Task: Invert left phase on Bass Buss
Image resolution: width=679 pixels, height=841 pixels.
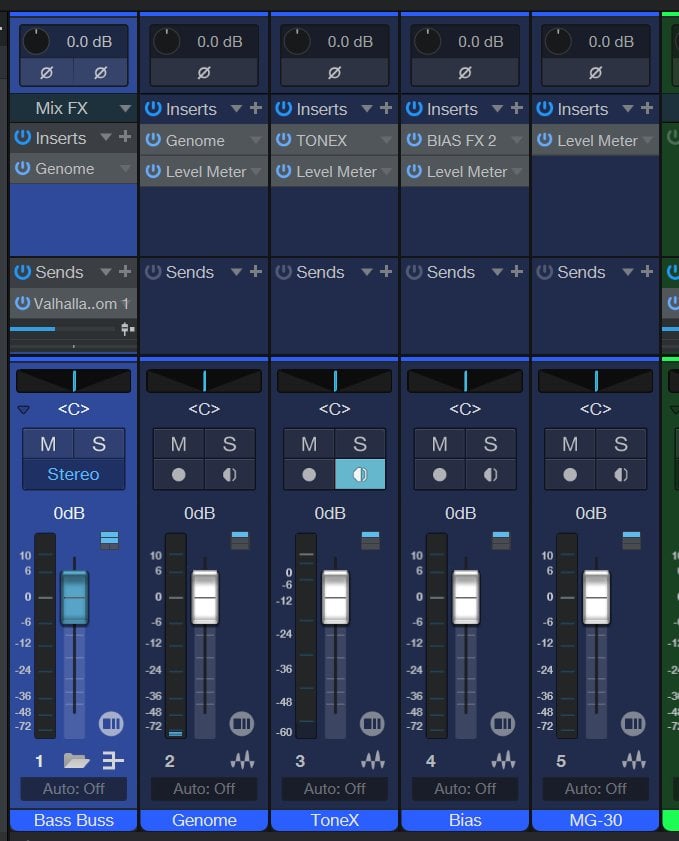Action: pos(47,72)
